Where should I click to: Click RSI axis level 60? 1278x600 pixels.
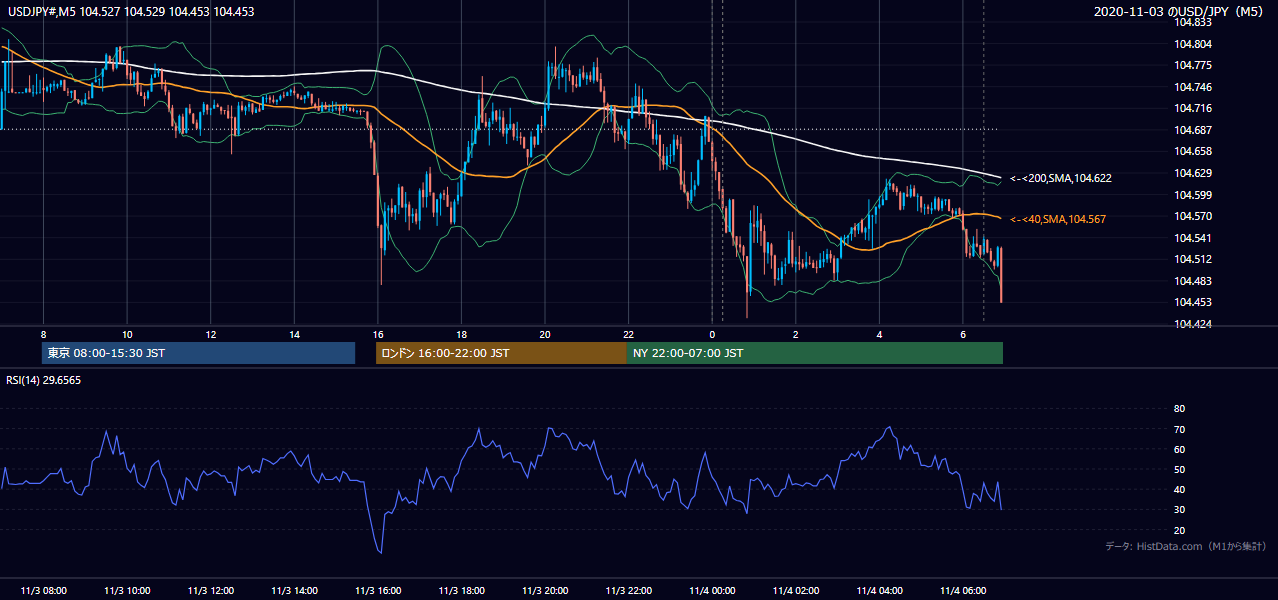(1179, 449)
